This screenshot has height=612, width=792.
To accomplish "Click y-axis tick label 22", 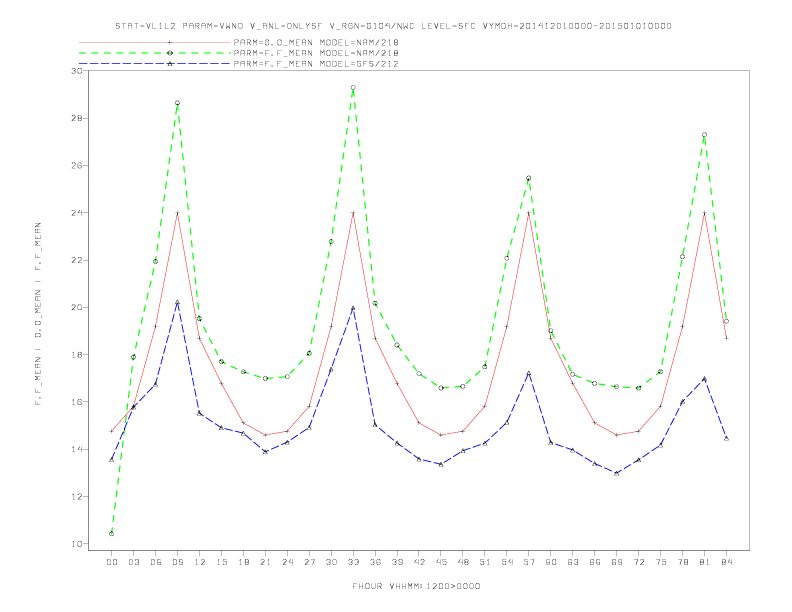I will (x=77, y=260).
